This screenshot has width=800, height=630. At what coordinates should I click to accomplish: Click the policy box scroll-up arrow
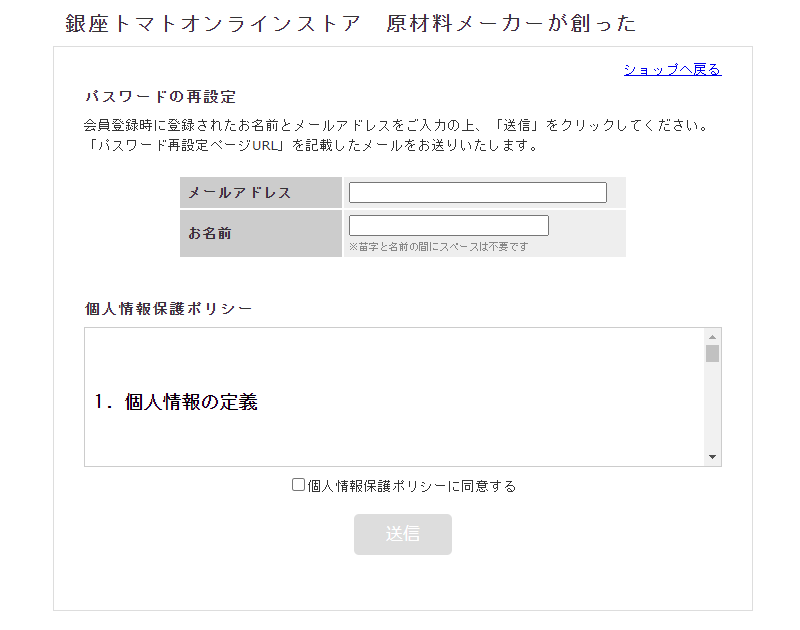coord(712,337)
